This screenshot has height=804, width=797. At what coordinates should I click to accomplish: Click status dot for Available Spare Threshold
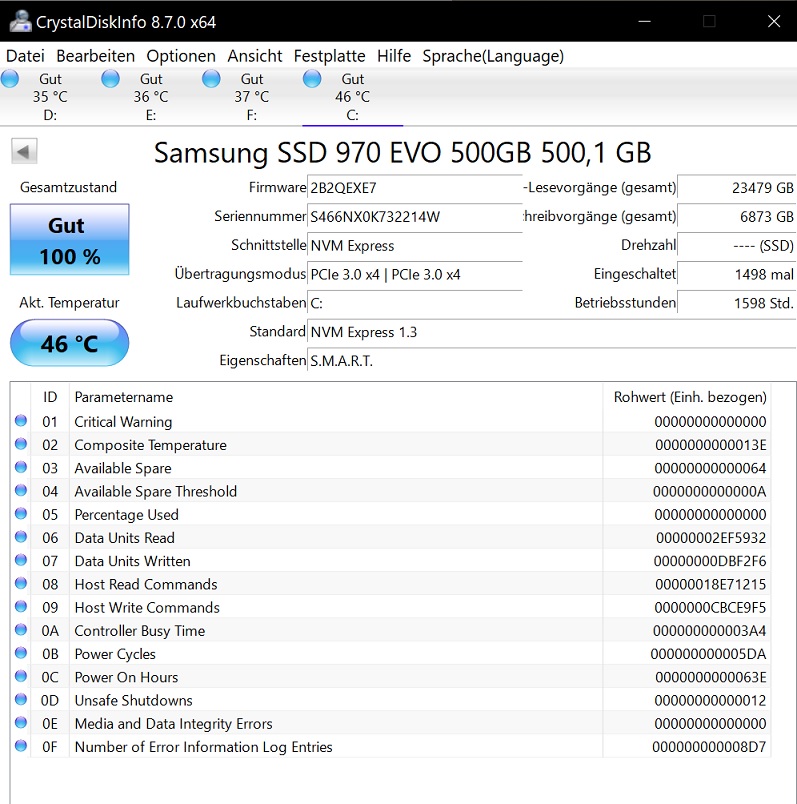pyautogui.click(x=21, y=491)
